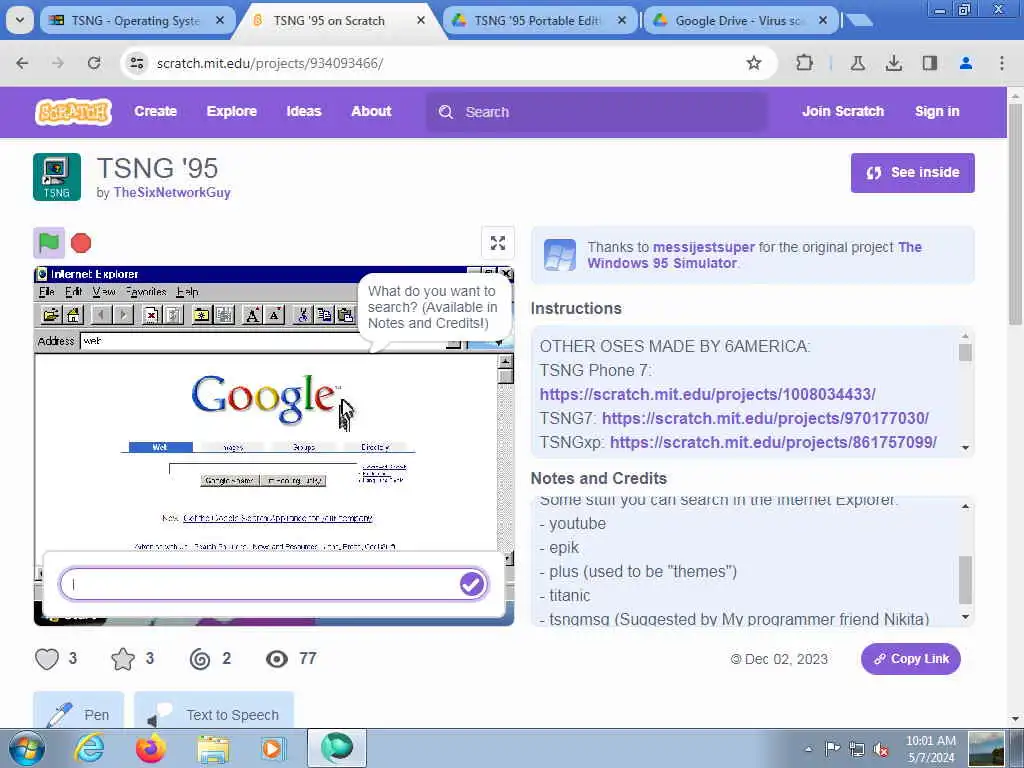Click the yellow Favorites folder toolbar icon
The width and height of the screenshot is (1024, 768).
202,315
